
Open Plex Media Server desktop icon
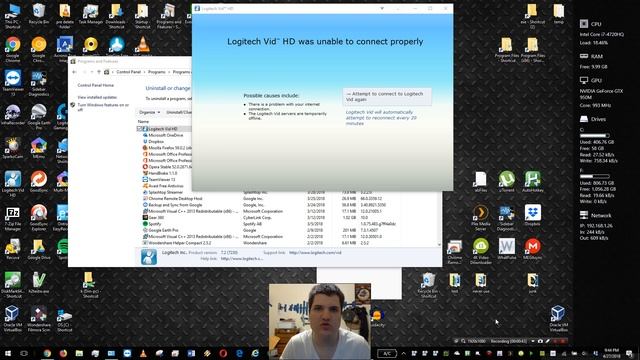point(480,218)
